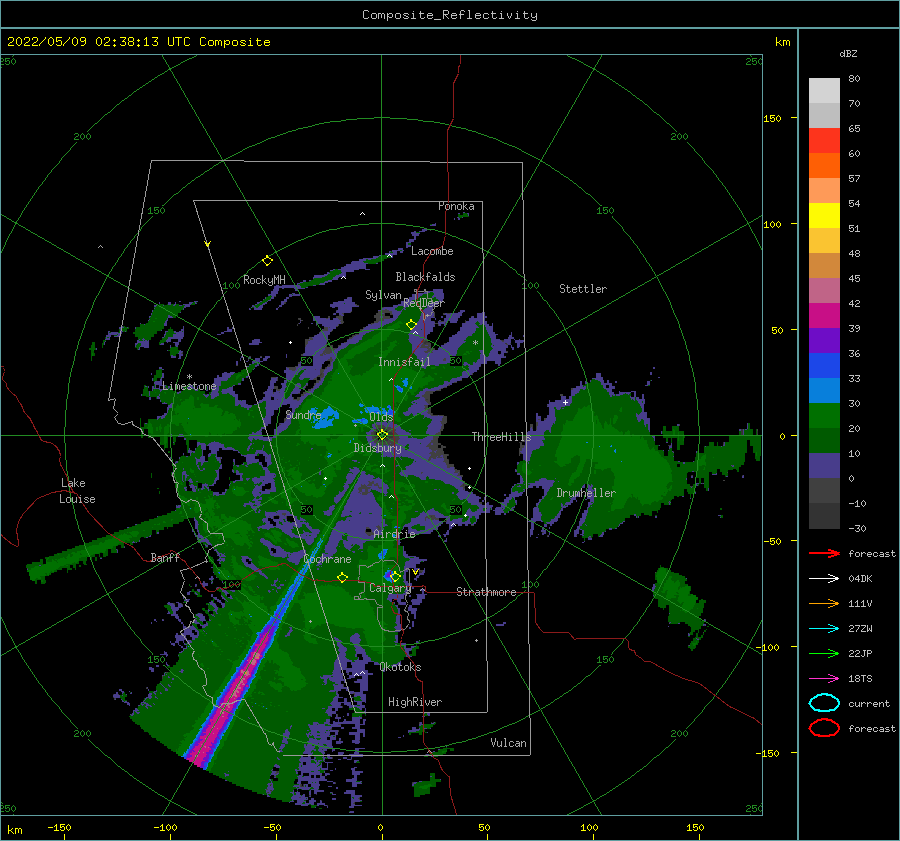Click the green 22JP arrow icon
This screenshot has width=900, height=841.
tap(824, 653)
